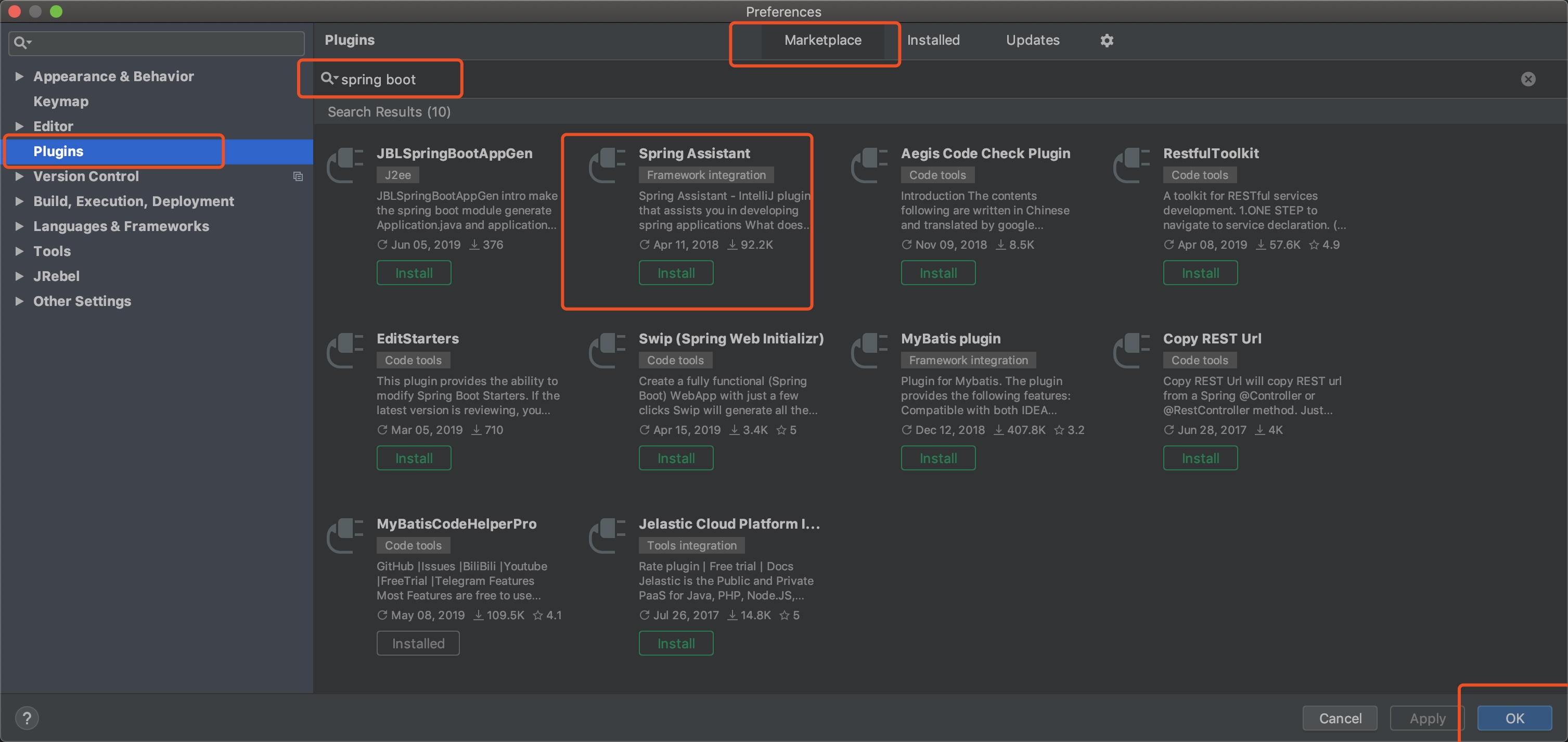Expand Appearance & Behavior tree node
The image size is (1568, 742).
click(19, 76)
